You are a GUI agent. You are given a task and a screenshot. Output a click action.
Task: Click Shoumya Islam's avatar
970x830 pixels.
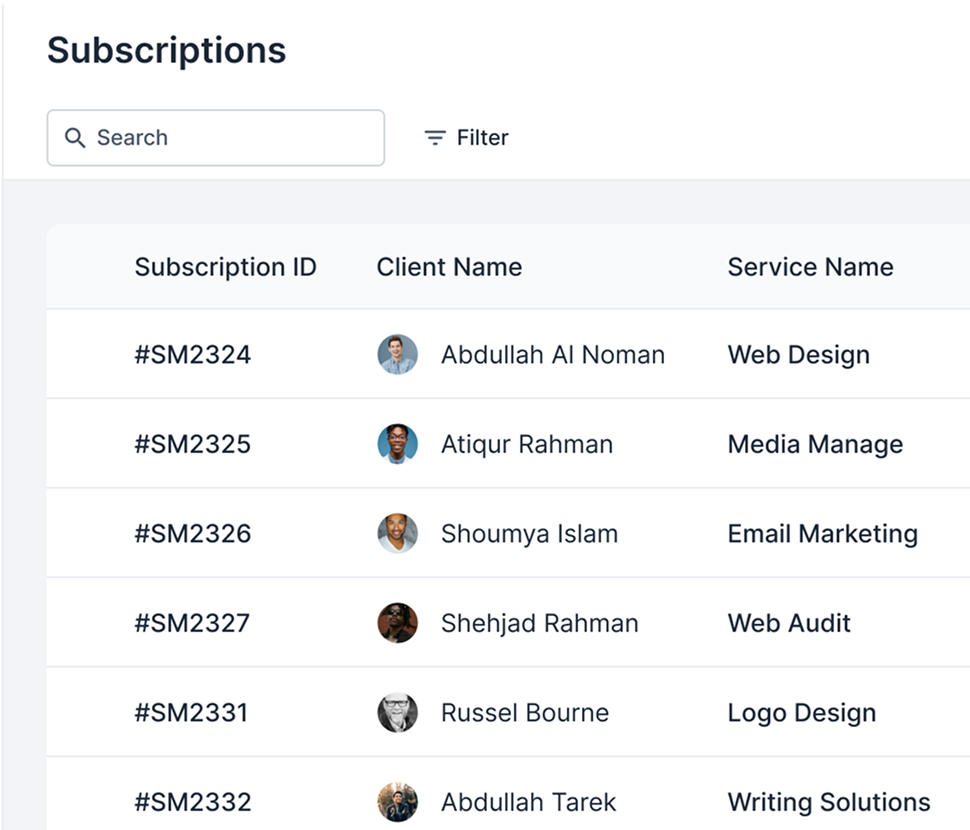pos(398,533)
